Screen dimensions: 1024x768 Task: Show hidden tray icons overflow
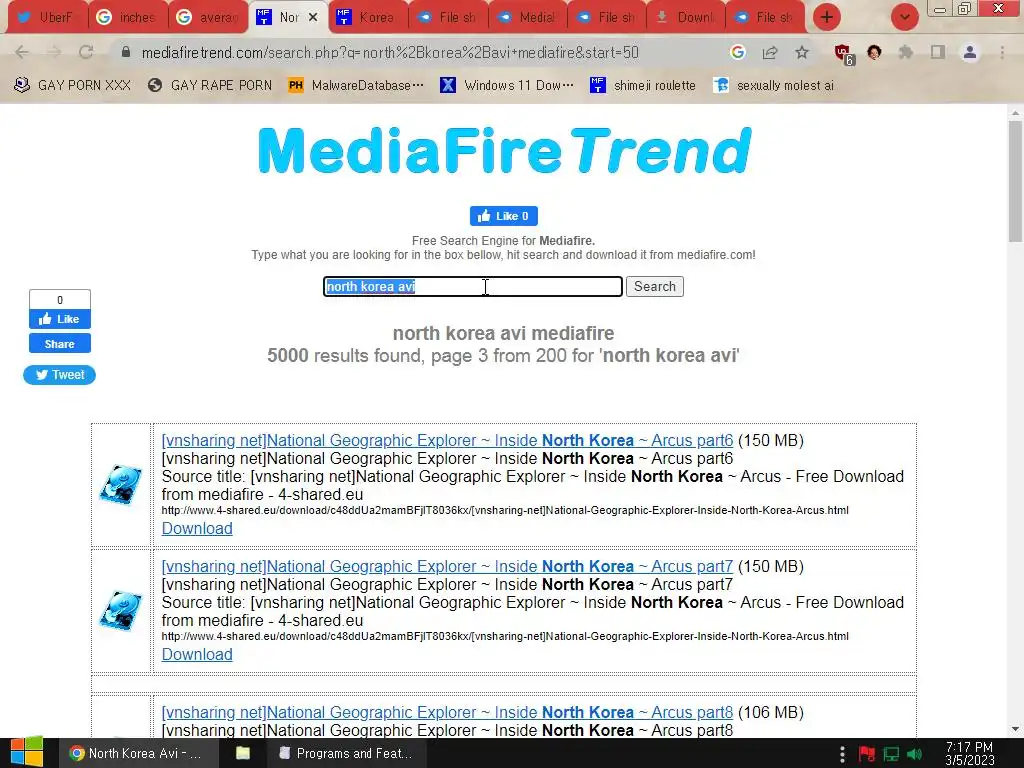pyautogui.click(x=842, y=754)
